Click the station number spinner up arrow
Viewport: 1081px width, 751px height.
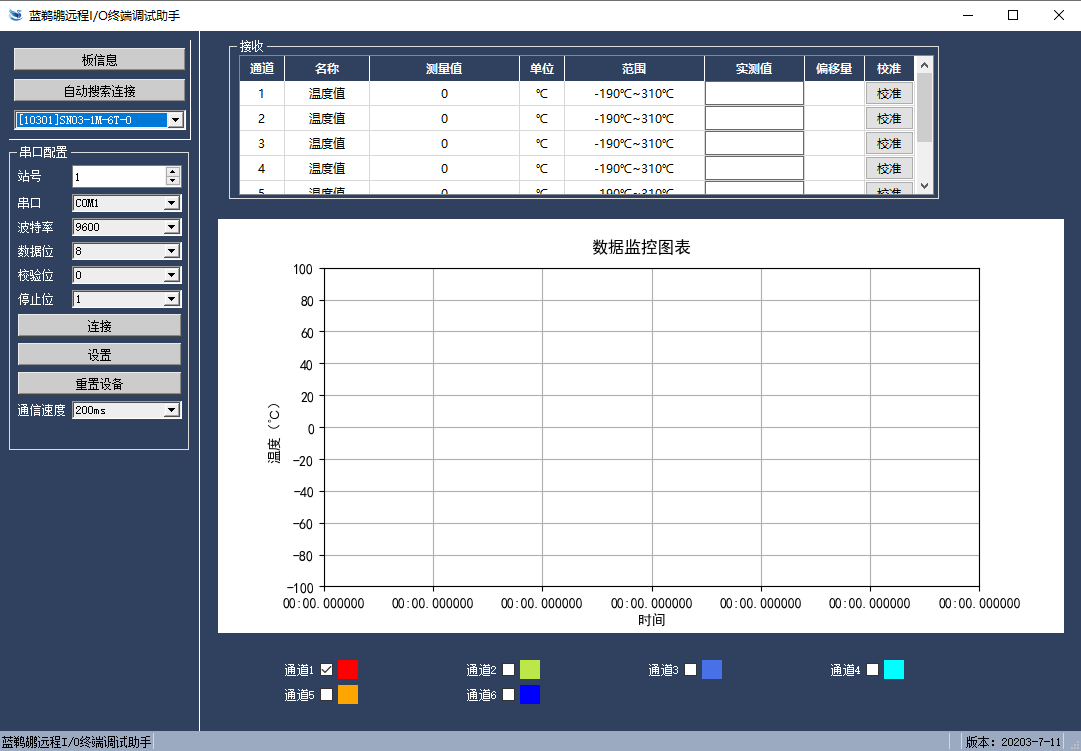[x=173, y=172]
